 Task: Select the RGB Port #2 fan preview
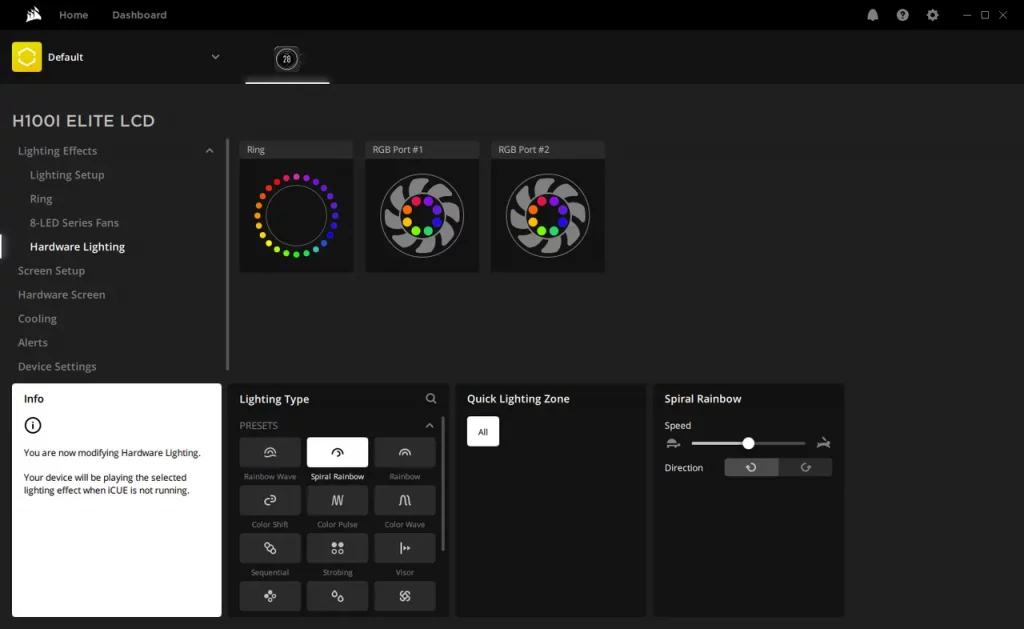(x=547, y=216)
